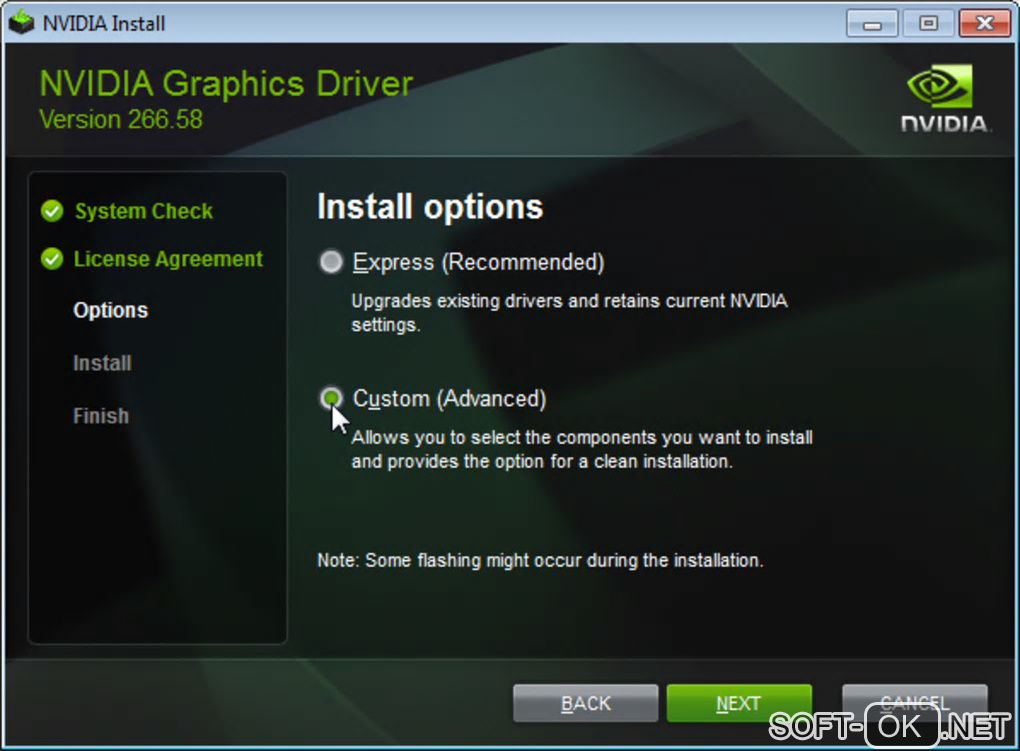Click 'Upgrades existing drivers' description text
This screenshot has width=1020, height=751.
pos(569,313)
